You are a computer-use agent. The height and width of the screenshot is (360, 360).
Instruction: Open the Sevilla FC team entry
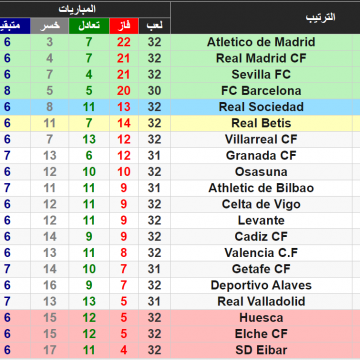click(x=261, y=74)
